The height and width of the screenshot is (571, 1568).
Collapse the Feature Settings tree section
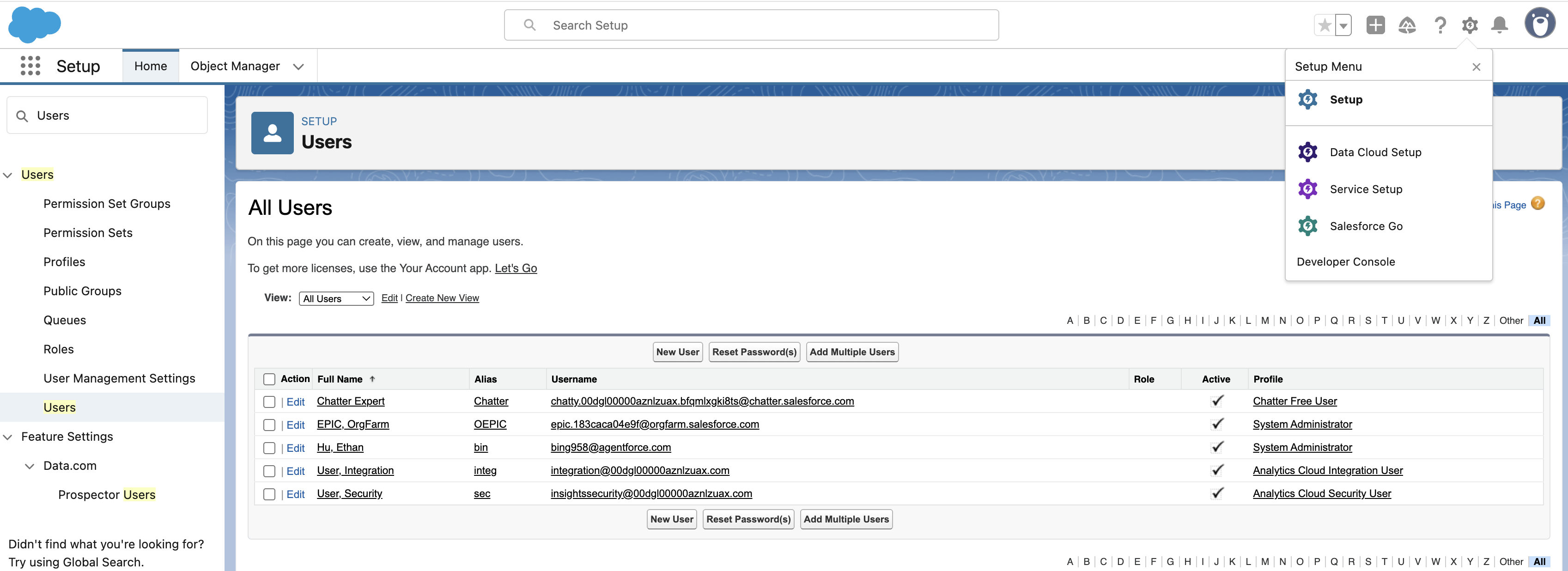pos(8,437)
